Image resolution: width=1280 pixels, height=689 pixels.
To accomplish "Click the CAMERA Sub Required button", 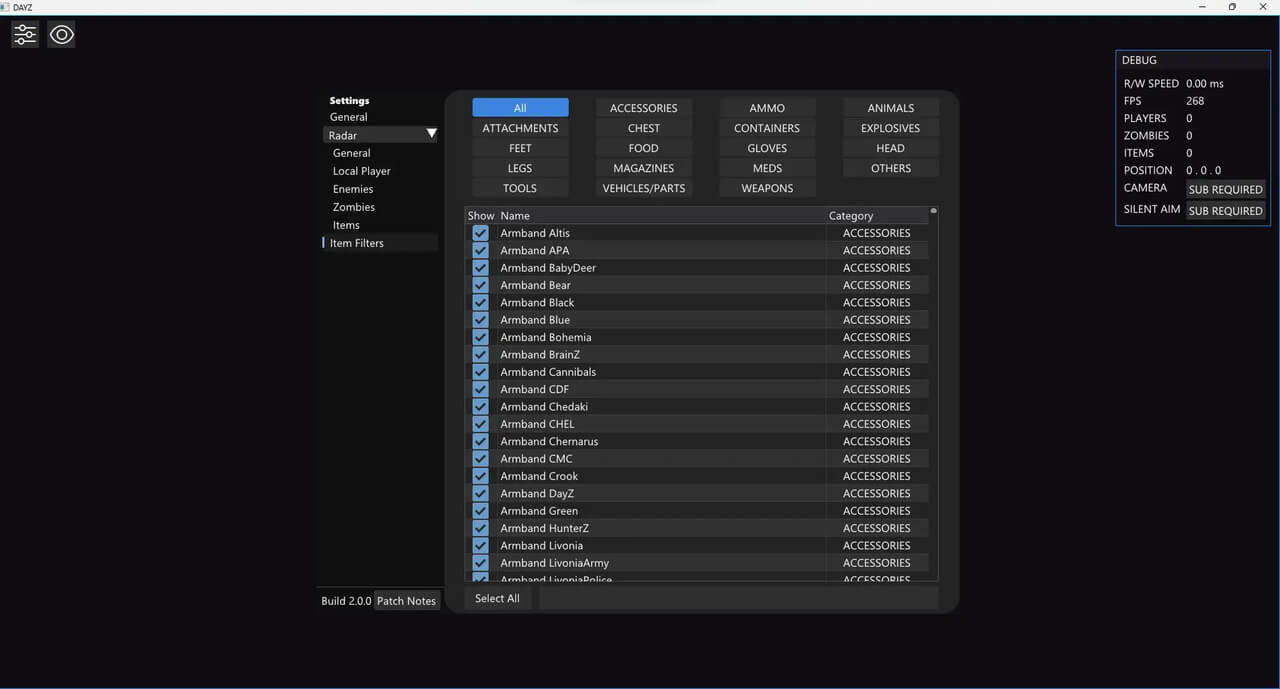I will 1225,189.
